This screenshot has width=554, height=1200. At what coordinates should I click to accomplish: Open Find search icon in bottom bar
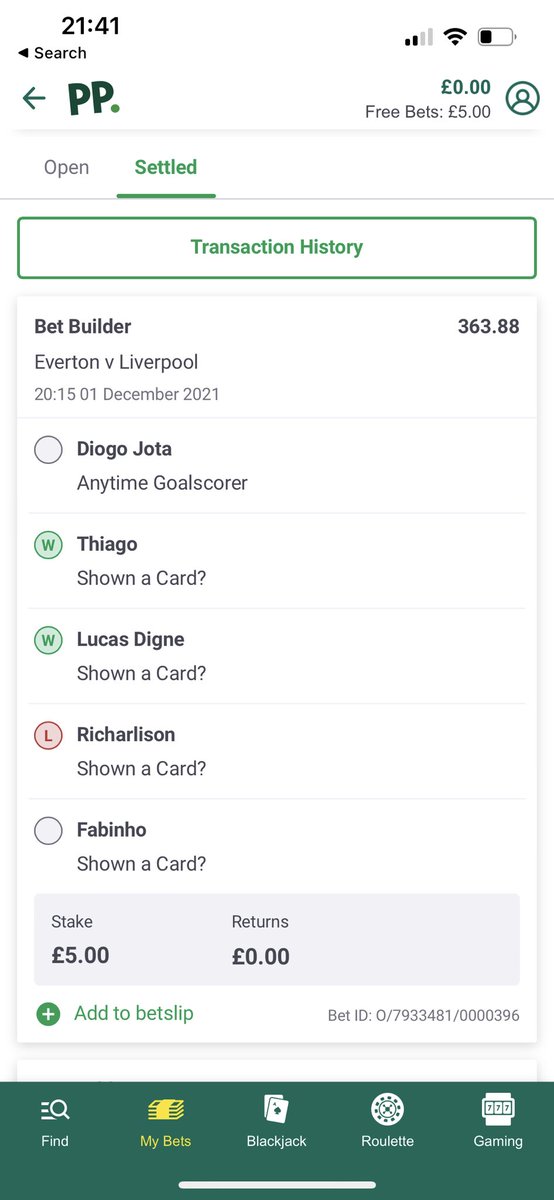point(55,1108)
